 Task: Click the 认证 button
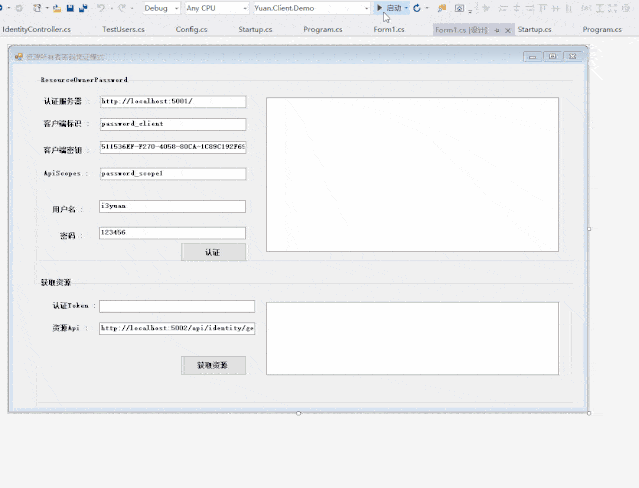click(213, 252)
